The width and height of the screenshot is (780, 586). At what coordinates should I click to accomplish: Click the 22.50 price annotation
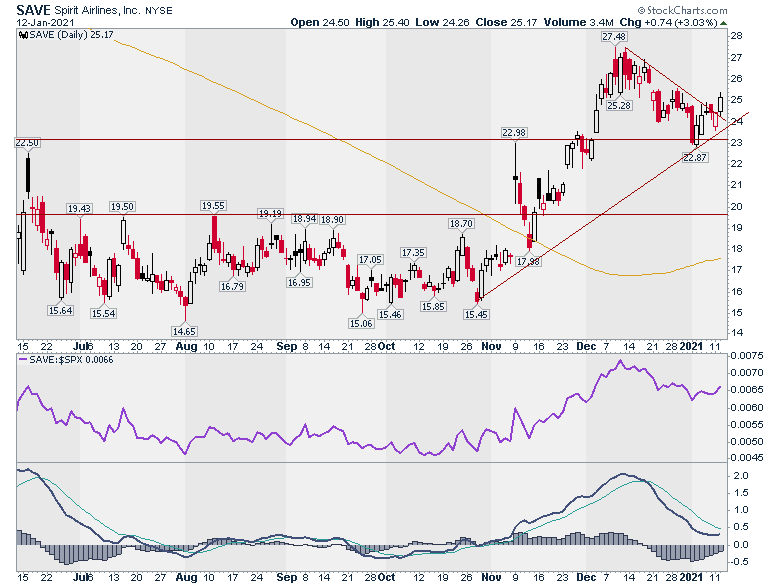click(x=27, y=143)
